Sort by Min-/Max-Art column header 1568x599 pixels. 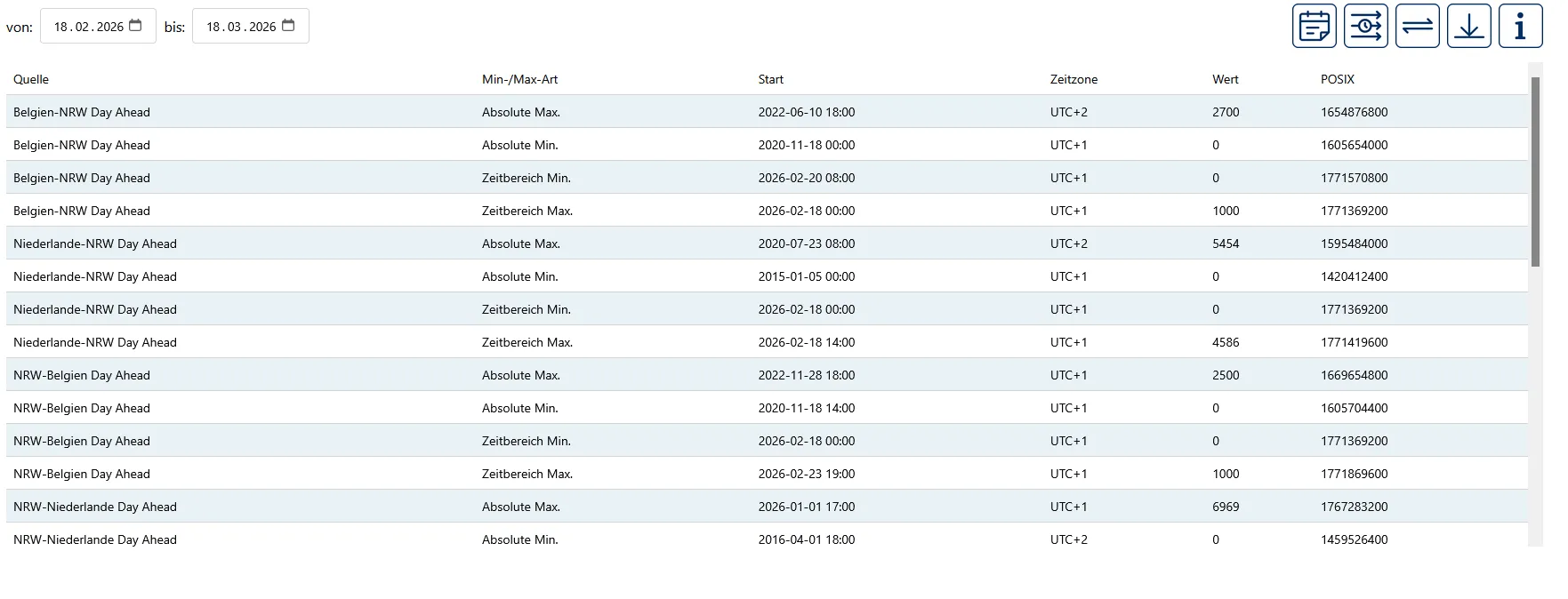click(x=519, y=79)
